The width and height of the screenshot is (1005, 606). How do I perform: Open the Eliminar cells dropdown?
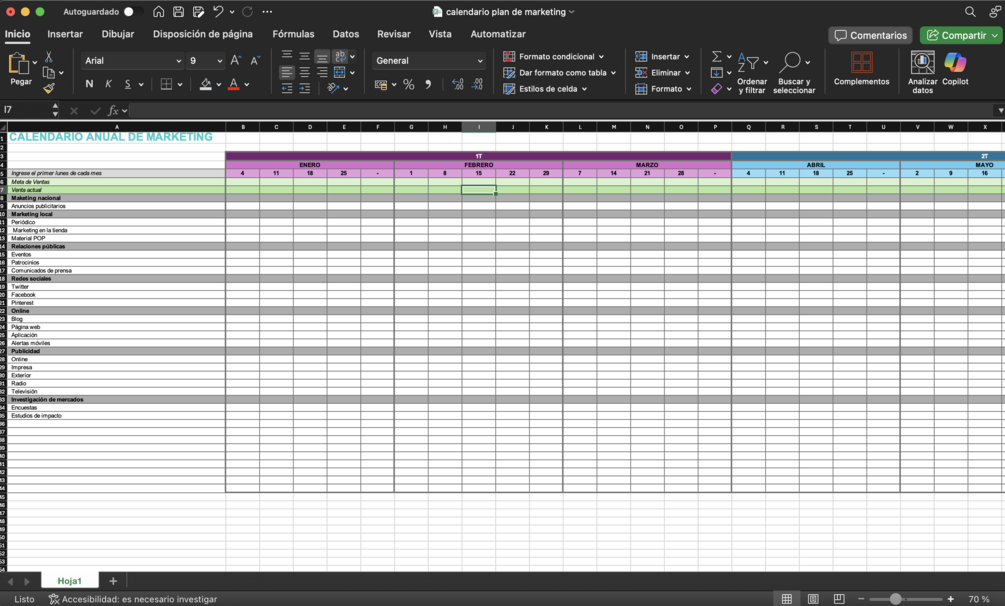point(663,72)
